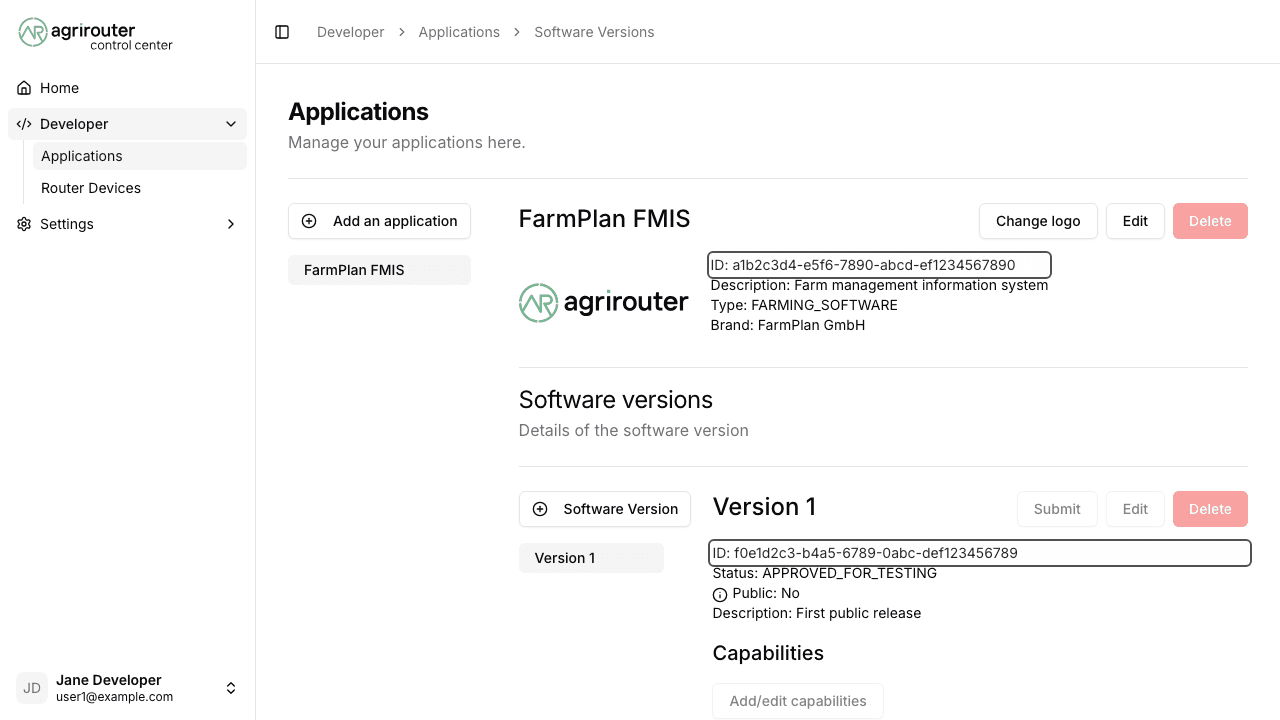This screenshot has height=720, width=1280.
Task: Click the Status: APPROVED_FOR_TESTING text
Action: tap(825, 573)
